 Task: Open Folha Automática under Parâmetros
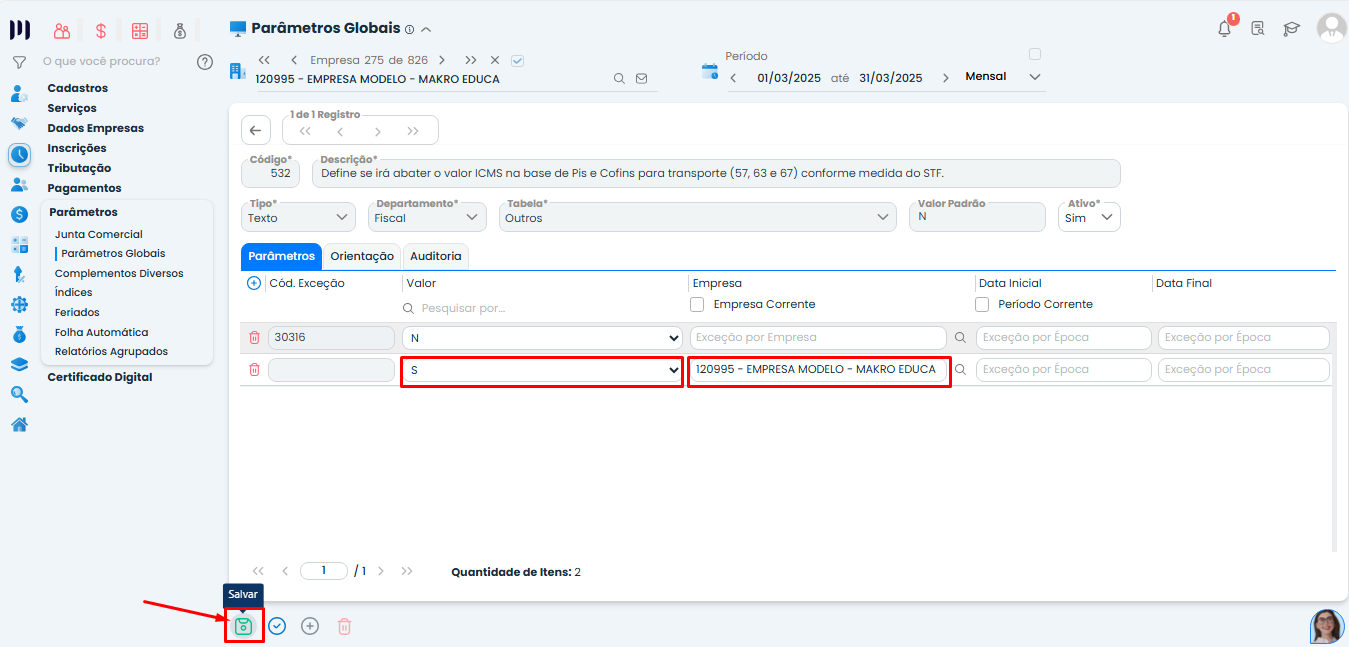point(101,332)
